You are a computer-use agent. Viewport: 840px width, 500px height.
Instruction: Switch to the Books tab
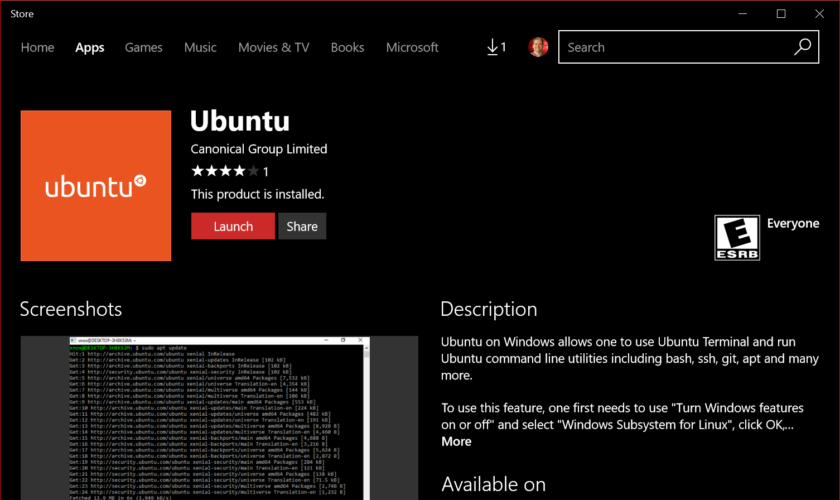click(x=347, y=47)
